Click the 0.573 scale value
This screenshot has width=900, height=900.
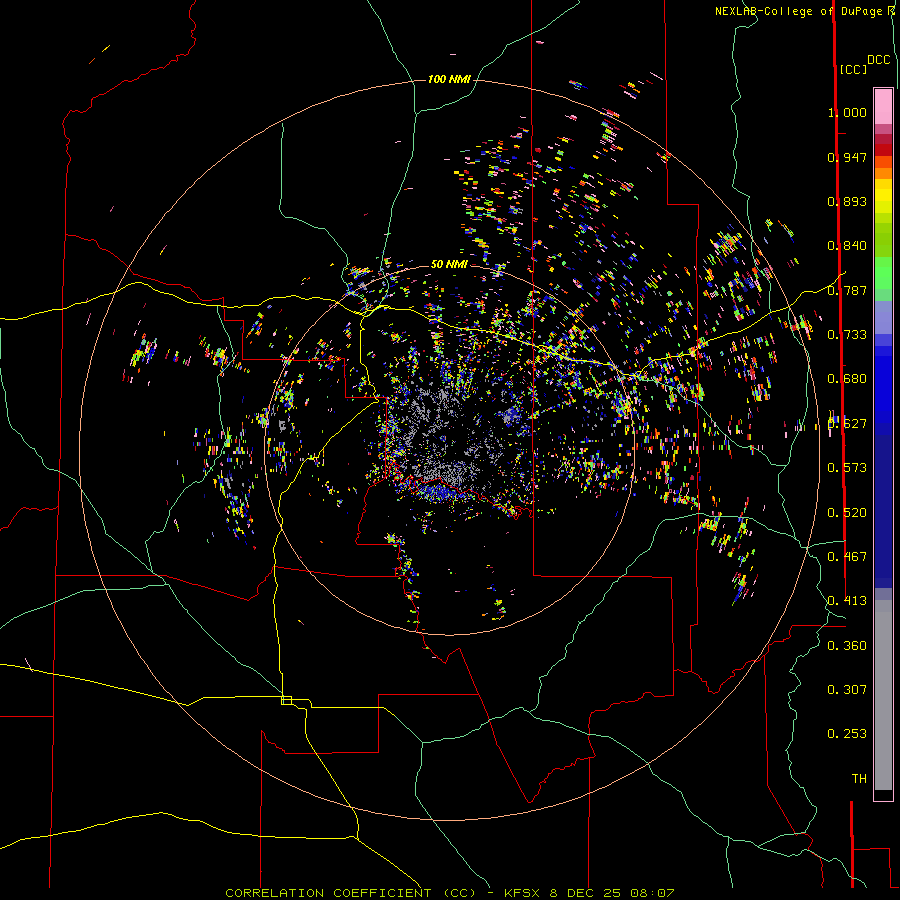pos(847,468)
